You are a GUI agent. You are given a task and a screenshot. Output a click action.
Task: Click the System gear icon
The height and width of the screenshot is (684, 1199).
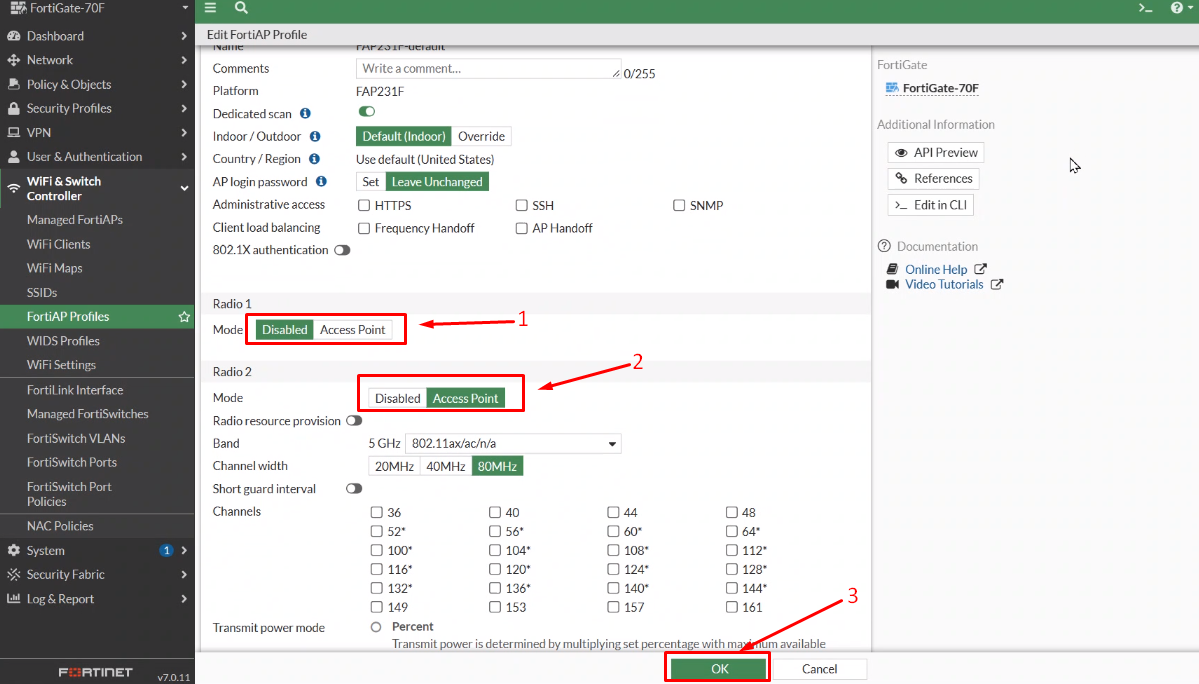[x=13, y=550]
